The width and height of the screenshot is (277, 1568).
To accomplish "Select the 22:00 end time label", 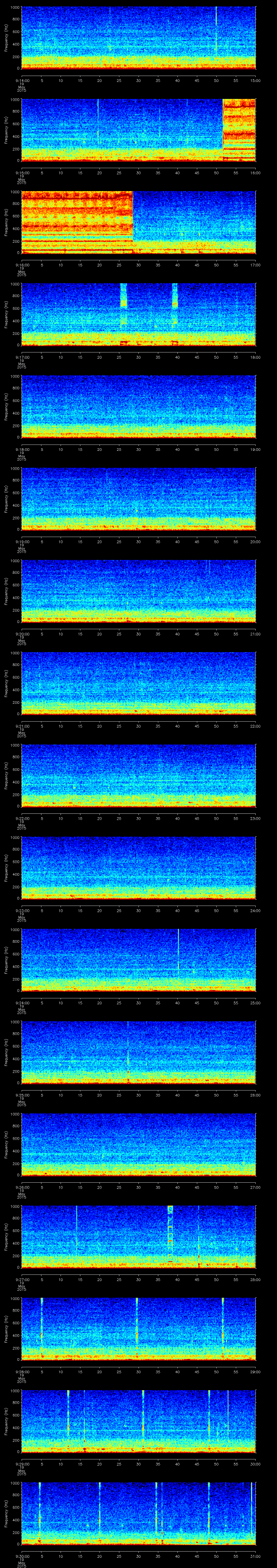I will click(x=256, y=726).
